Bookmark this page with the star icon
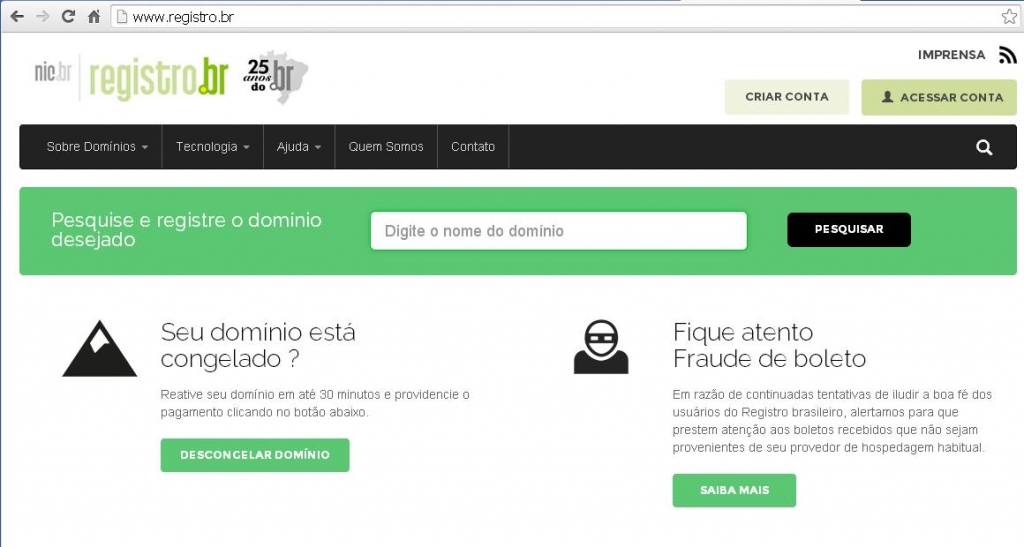This screenshot has height=547, width=1024. pos(1009,17)
